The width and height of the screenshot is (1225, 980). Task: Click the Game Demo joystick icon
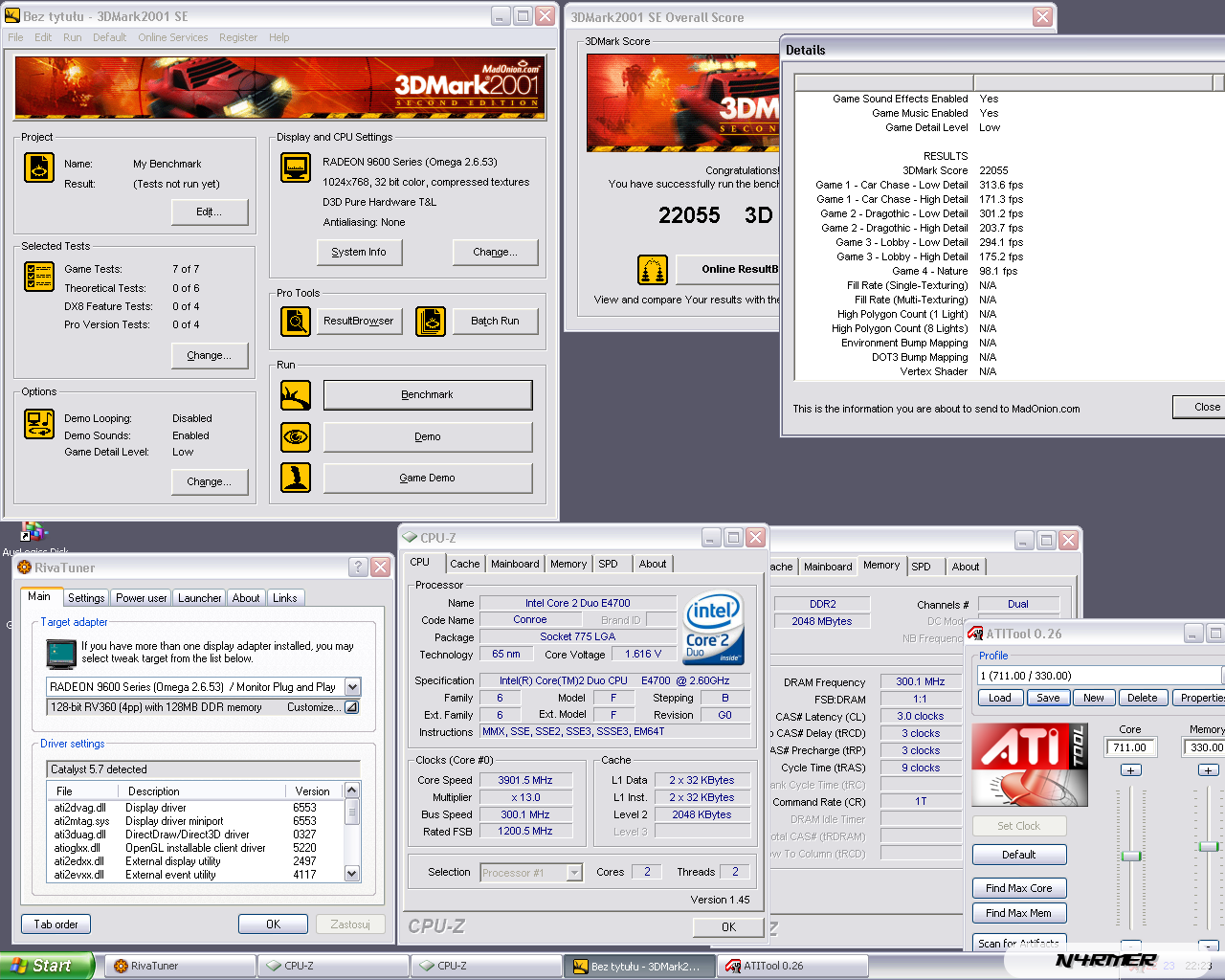click(296, 478)
